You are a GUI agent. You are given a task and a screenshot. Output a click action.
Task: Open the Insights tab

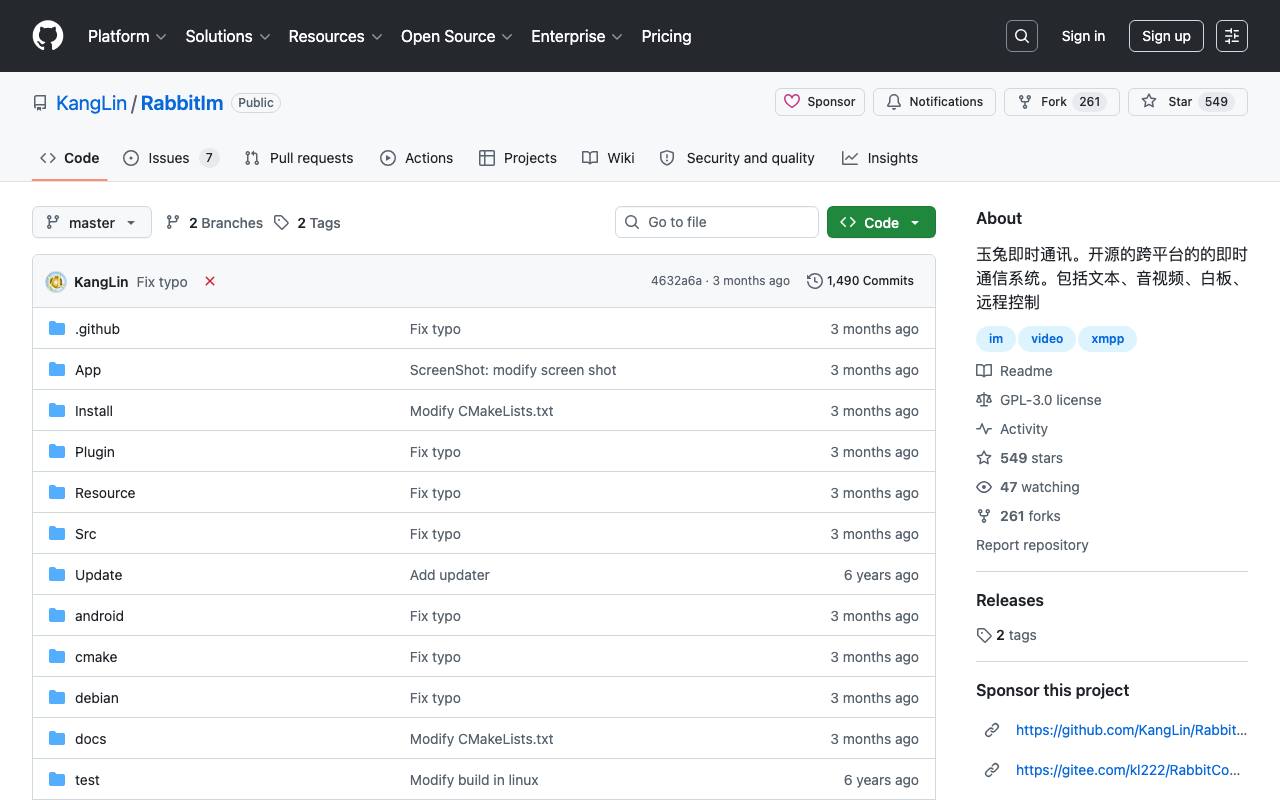[x=880, y=158]
